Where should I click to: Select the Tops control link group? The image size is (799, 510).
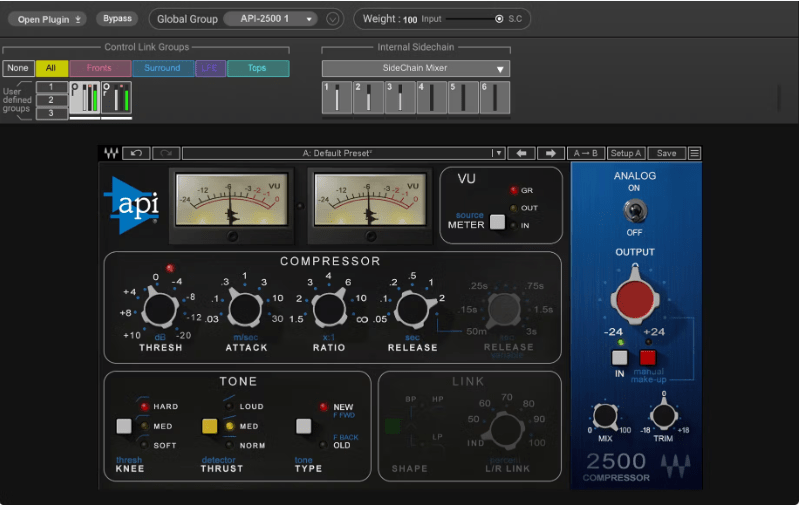click(x=258, y=68)
